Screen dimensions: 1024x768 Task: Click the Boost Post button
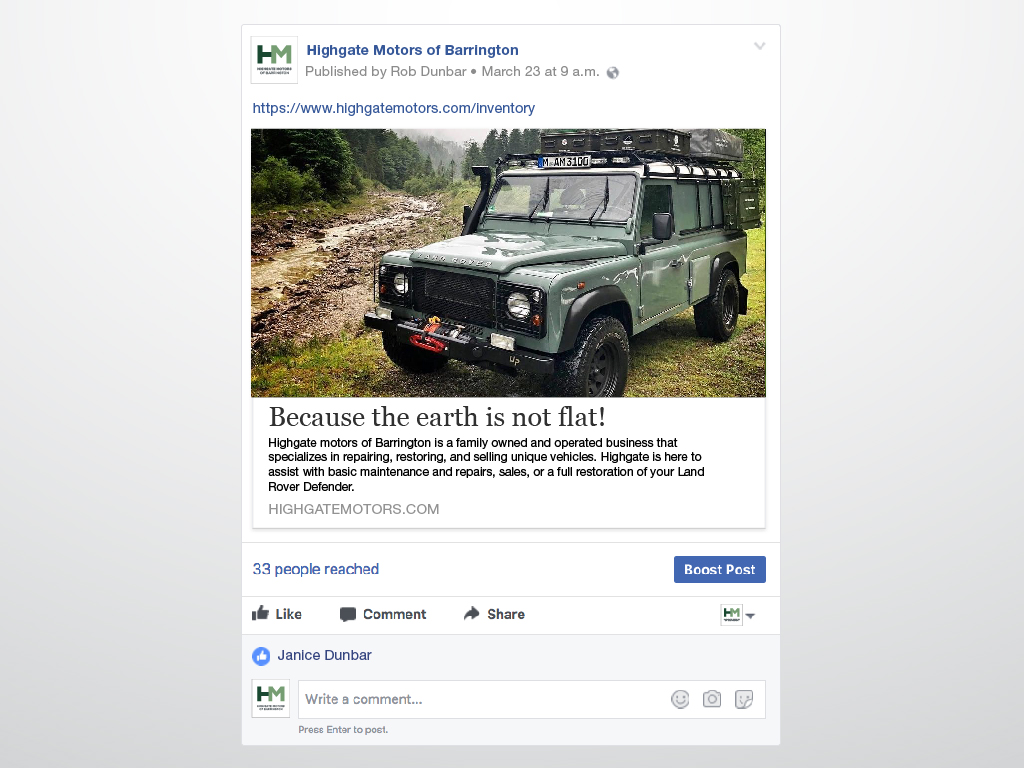(x=720, y=569)
